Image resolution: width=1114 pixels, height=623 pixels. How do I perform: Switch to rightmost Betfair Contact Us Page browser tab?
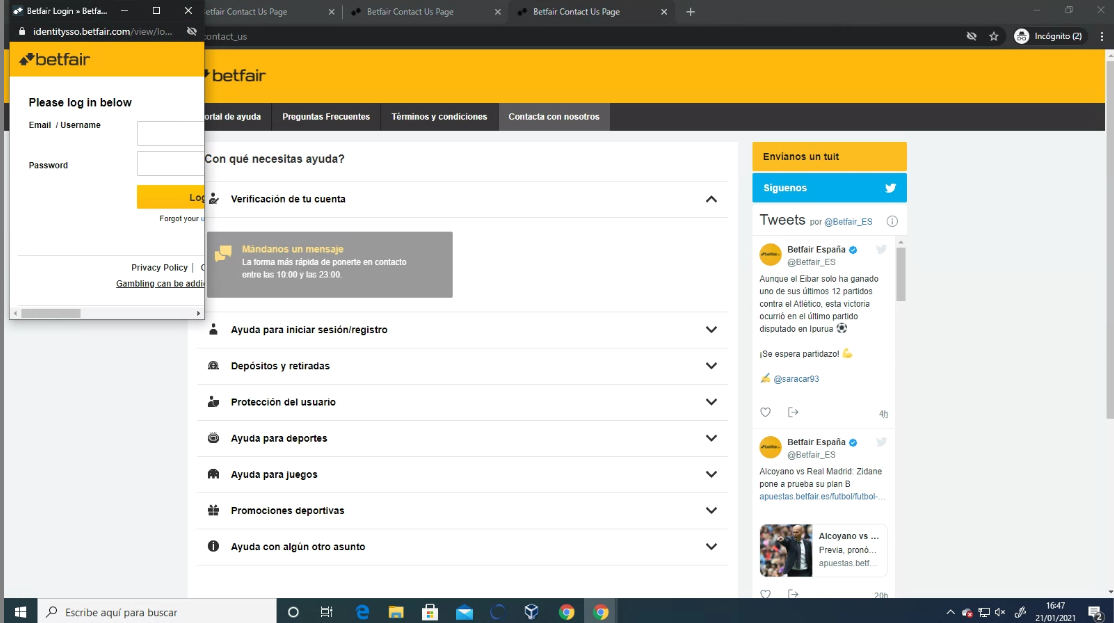tap(591, 12)
